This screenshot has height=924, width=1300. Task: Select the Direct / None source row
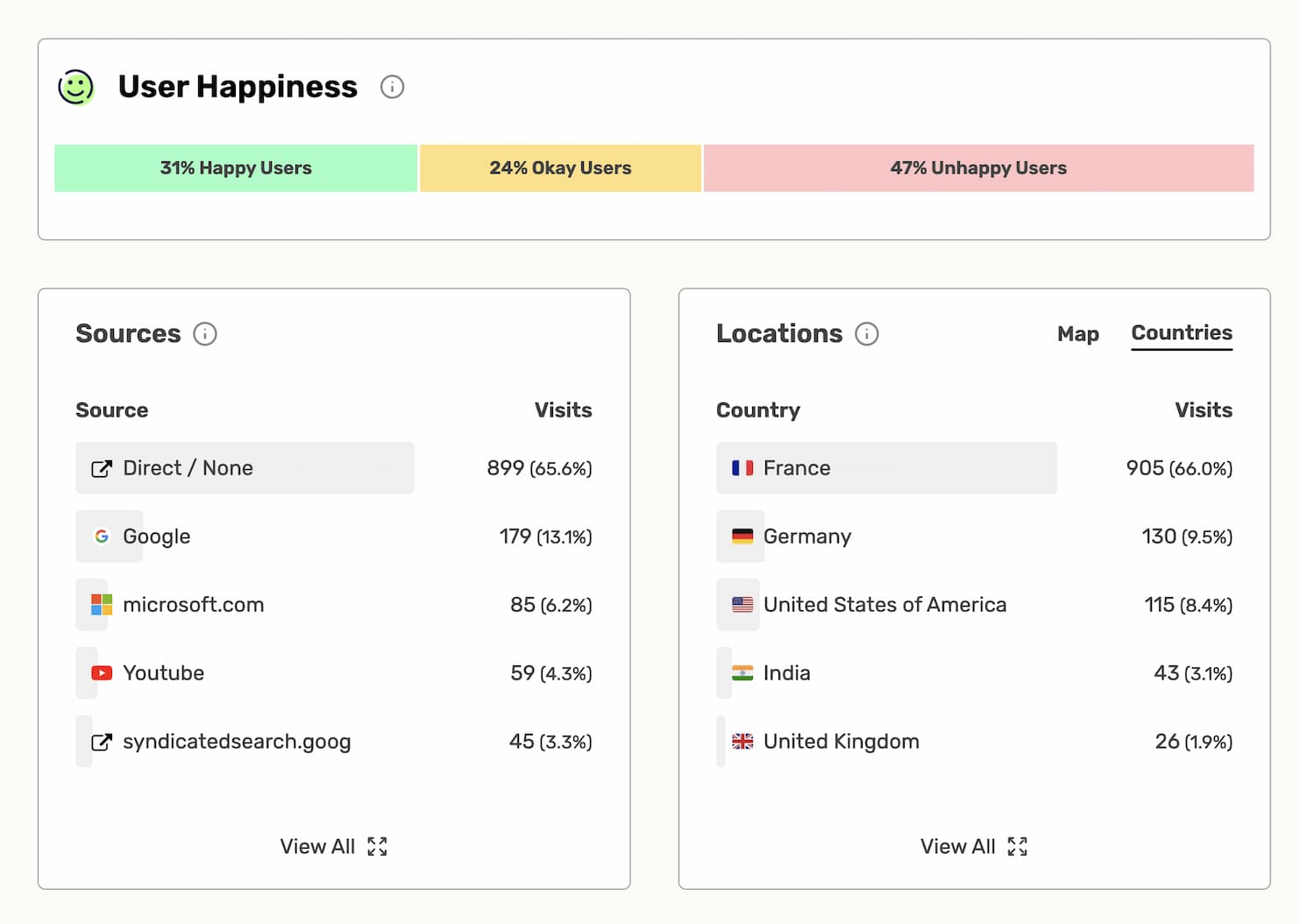click(245, 468)
